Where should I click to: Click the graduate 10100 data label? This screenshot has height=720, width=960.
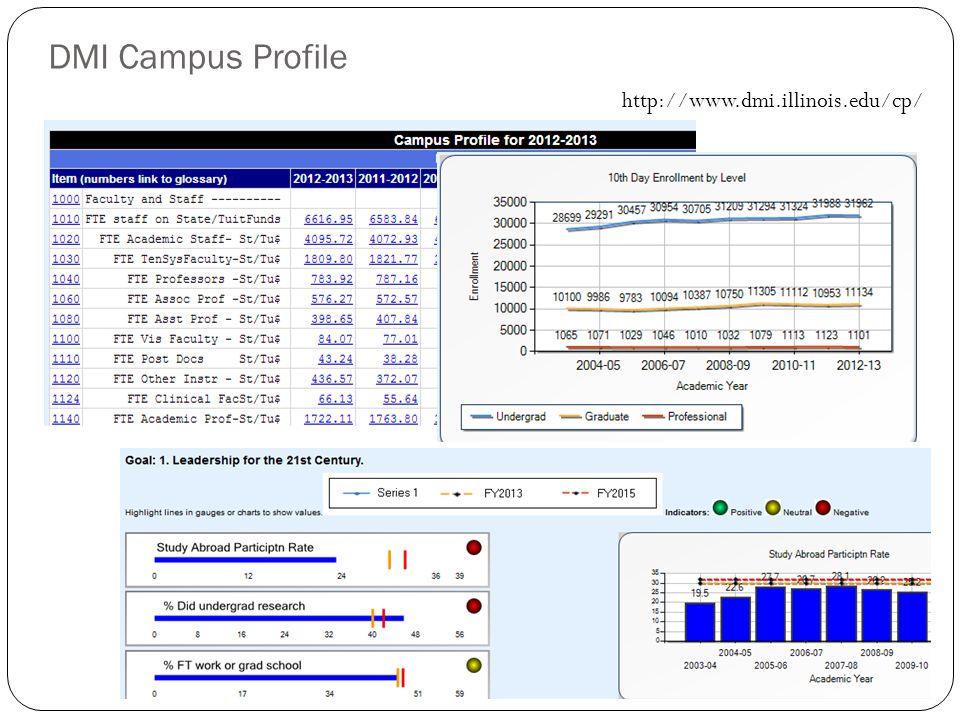[x=567, y=297]
